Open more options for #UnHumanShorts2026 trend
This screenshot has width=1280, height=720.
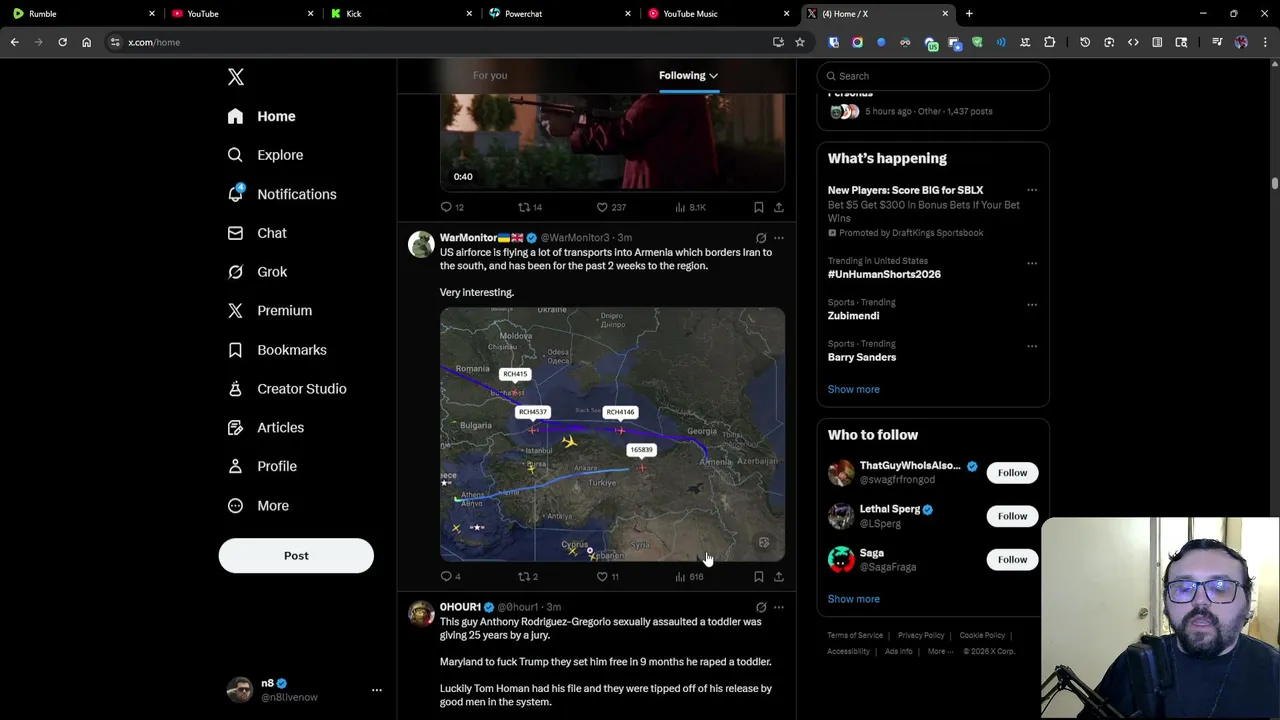click(1032, 263)
